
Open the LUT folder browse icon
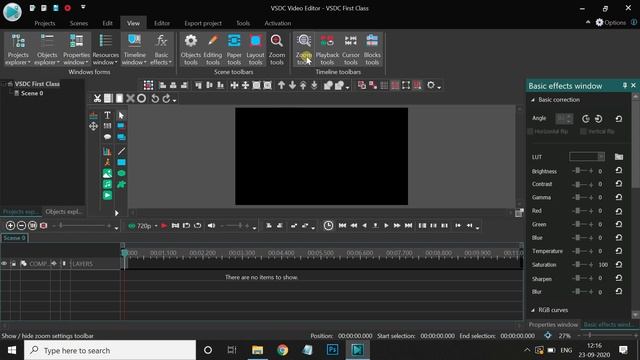click(x=619, y=157)
